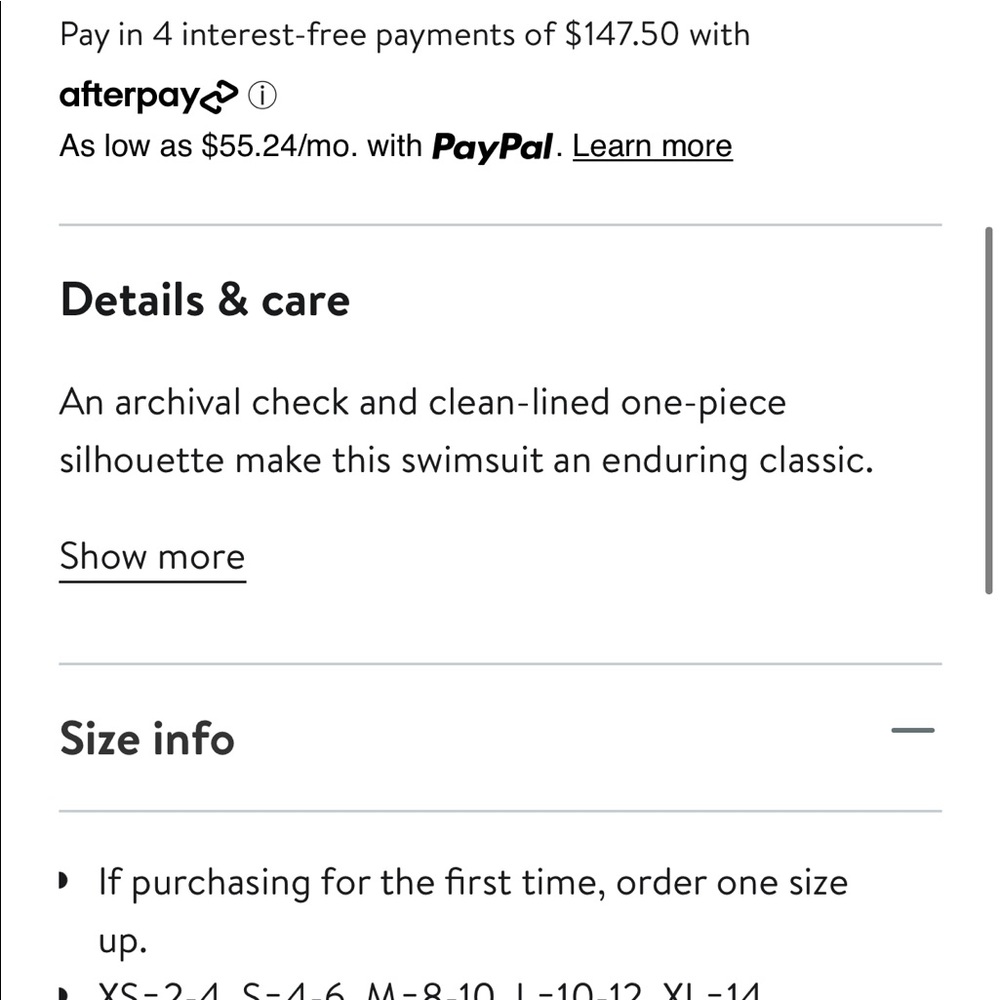Collapse Size info with the minus icon

912,731
